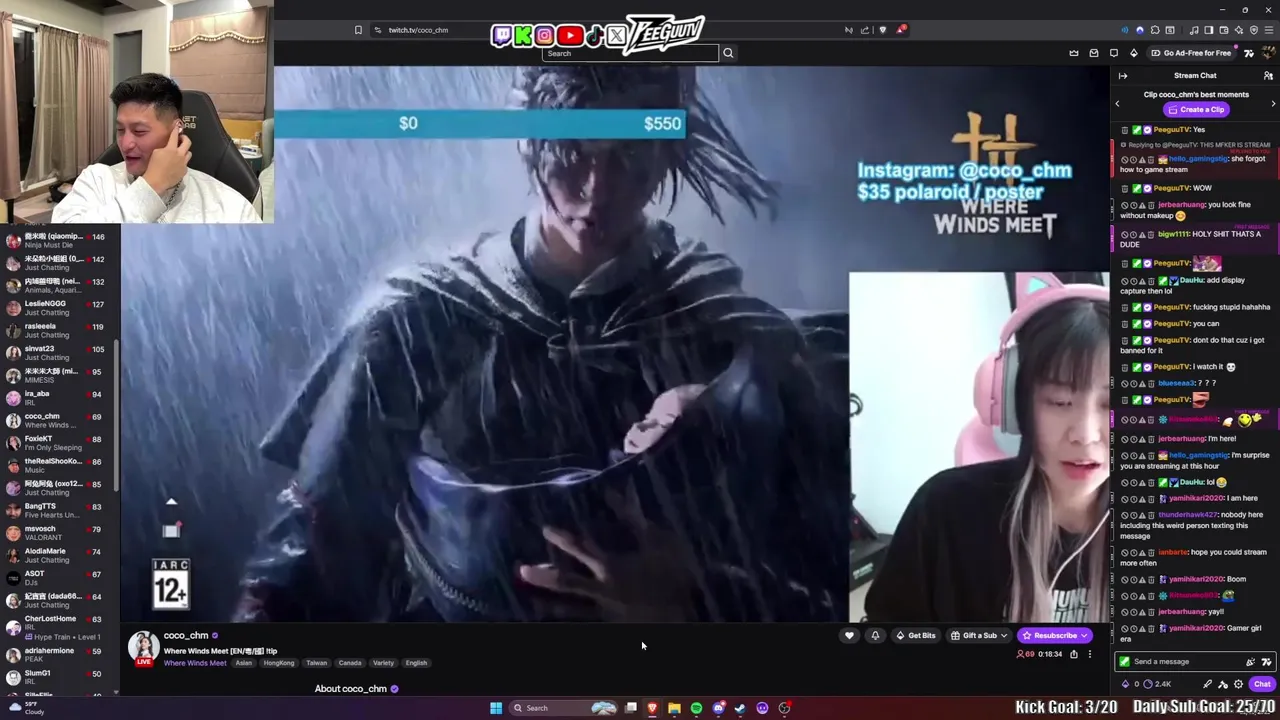Image resolution: width=1280 pixels, height=720 pixels.
Task: Click the coco_chm channel name under video
Action: (x=186, y=635)
